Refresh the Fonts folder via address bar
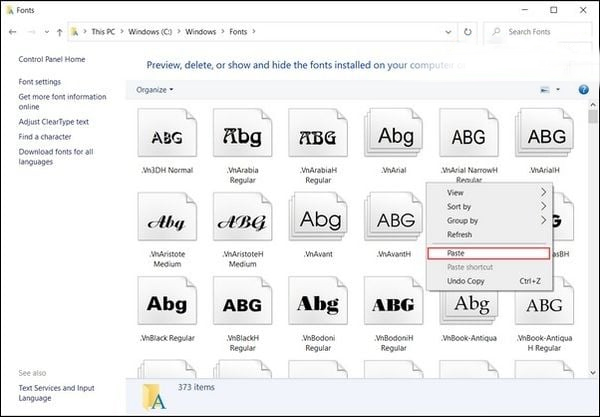This screenshot has height=417, width=600. [468, 32]
